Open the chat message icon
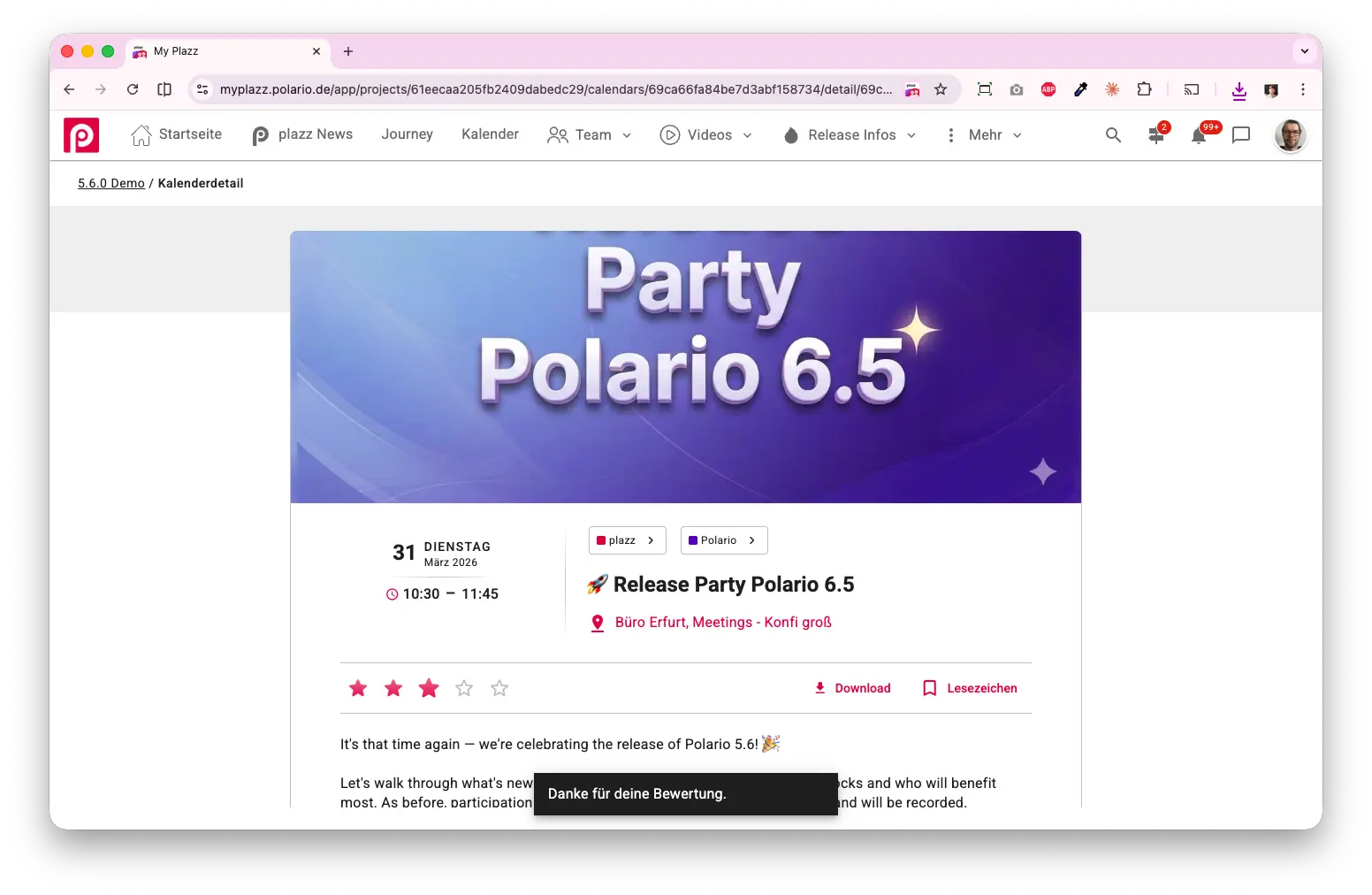The width and height of the screenshot is (1372, 895). (x=1241, y=135)
